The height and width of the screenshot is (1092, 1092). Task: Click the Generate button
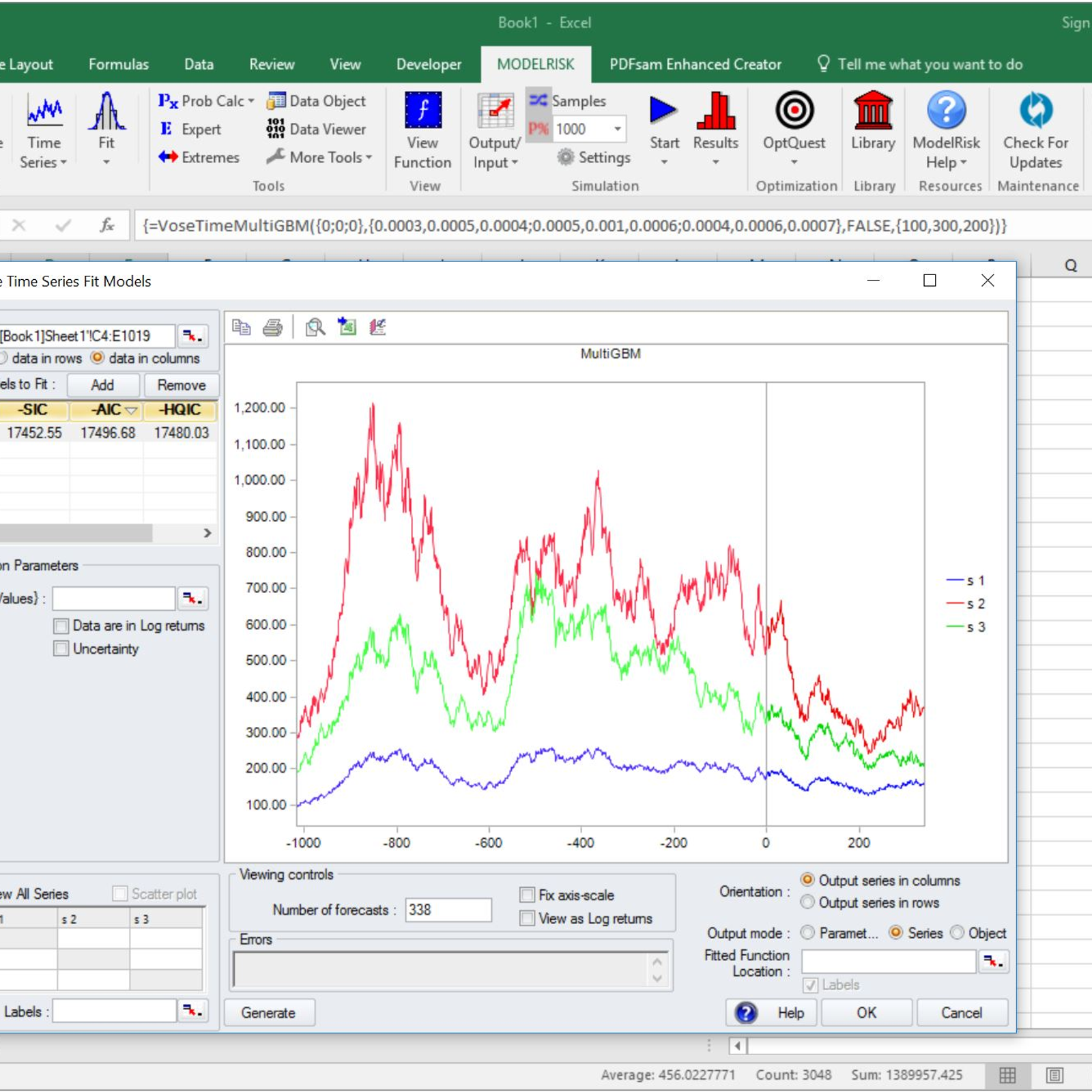click(x=269, y=1013)
